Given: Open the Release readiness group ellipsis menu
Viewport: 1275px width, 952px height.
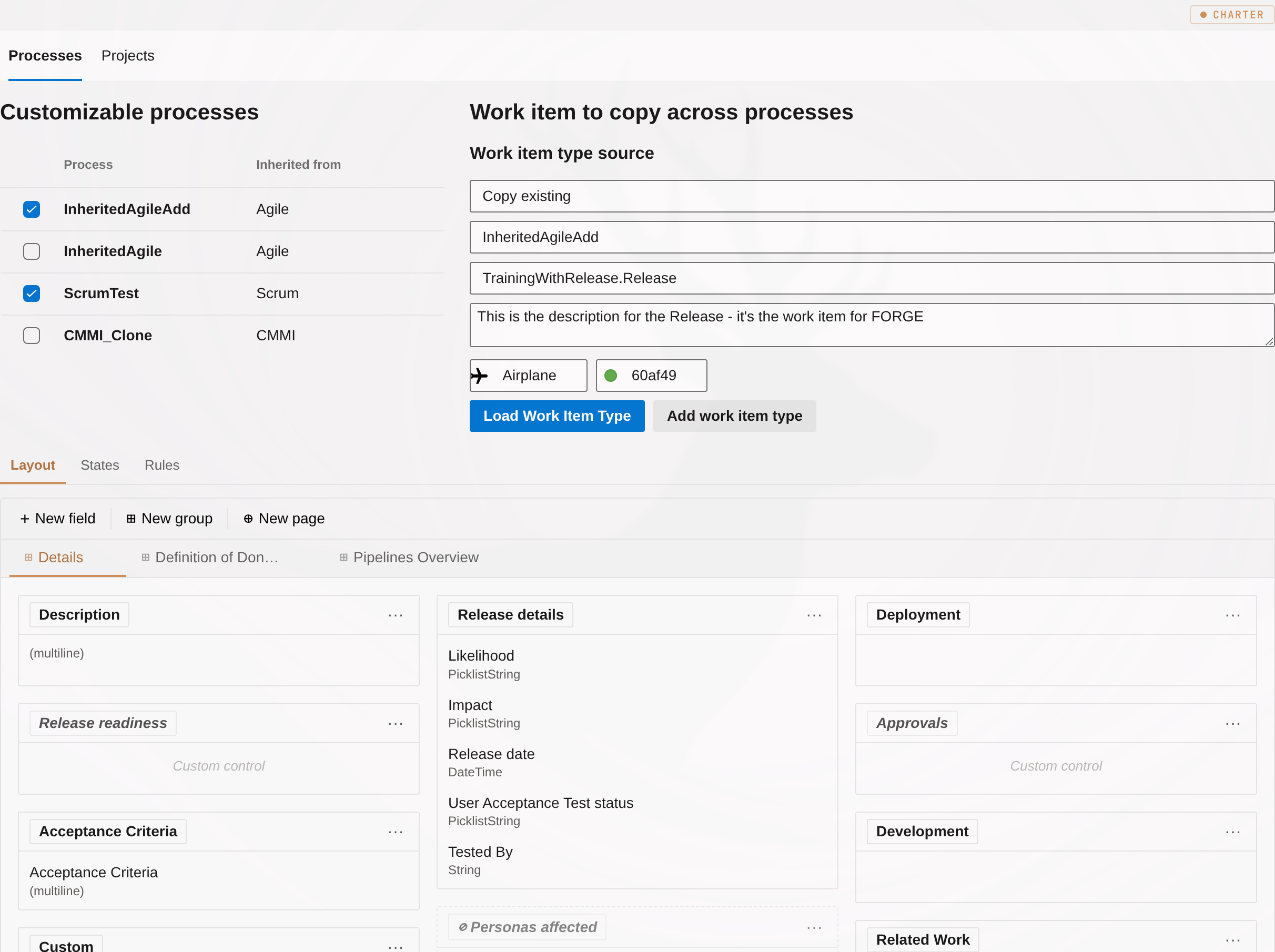Looking at the screenshot, I should 396,724.
